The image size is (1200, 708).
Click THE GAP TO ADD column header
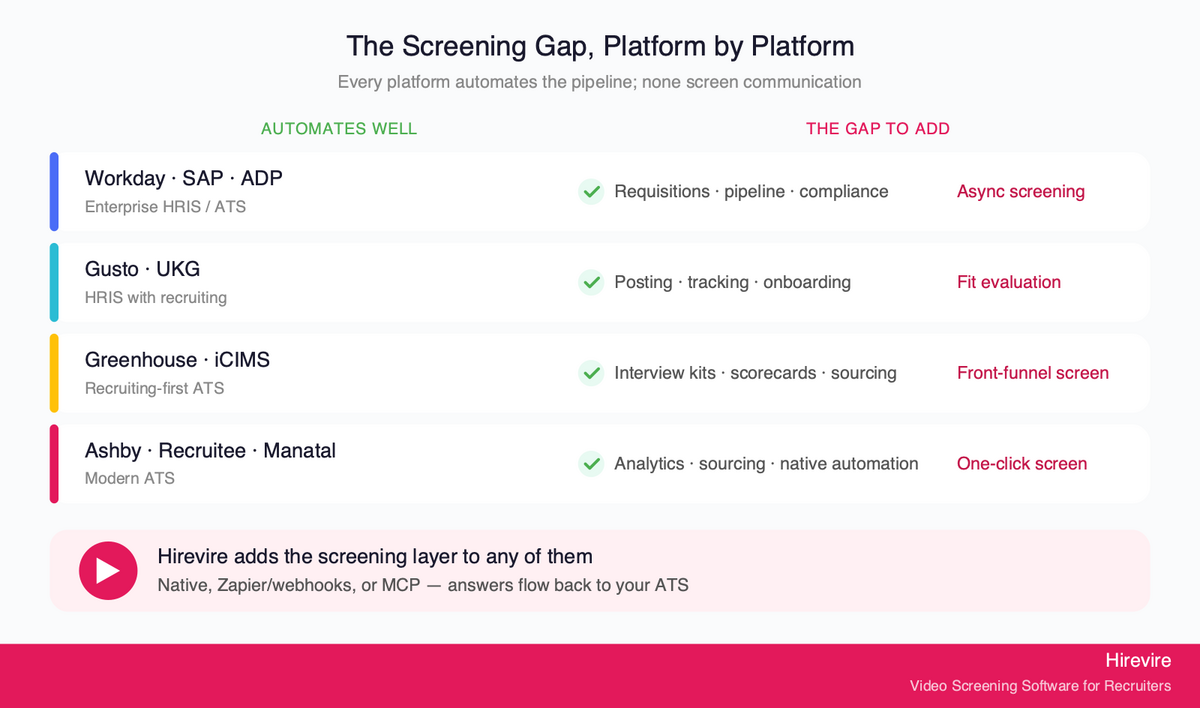click(878, 129)
